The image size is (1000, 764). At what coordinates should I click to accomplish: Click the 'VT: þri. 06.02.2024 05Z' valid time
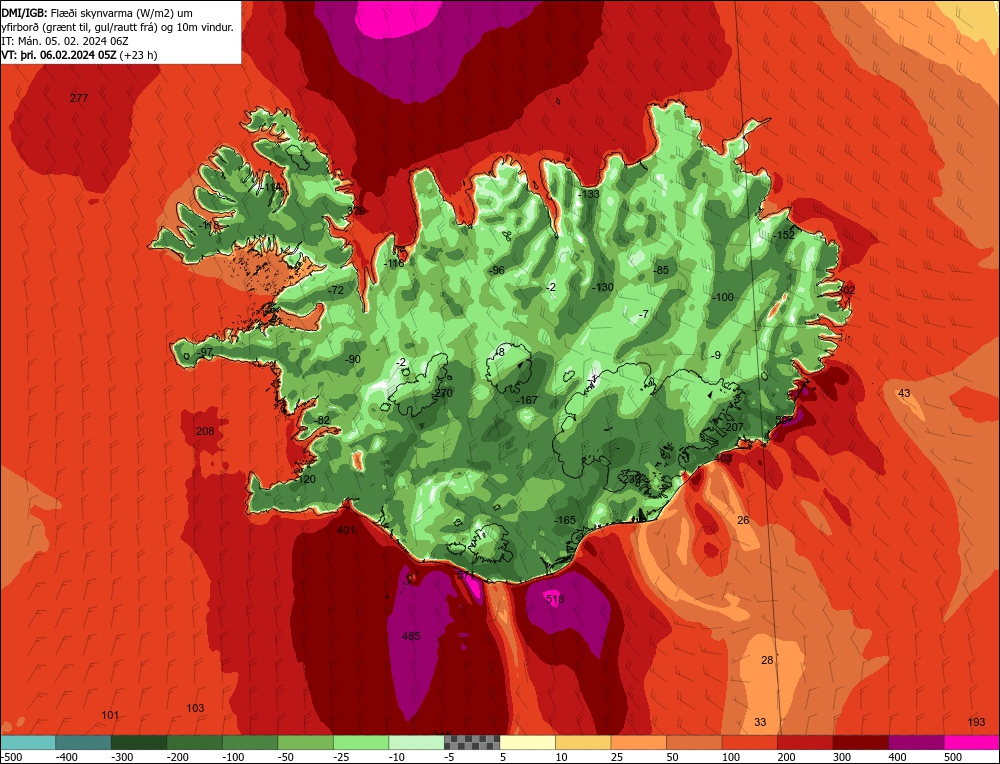59,55
